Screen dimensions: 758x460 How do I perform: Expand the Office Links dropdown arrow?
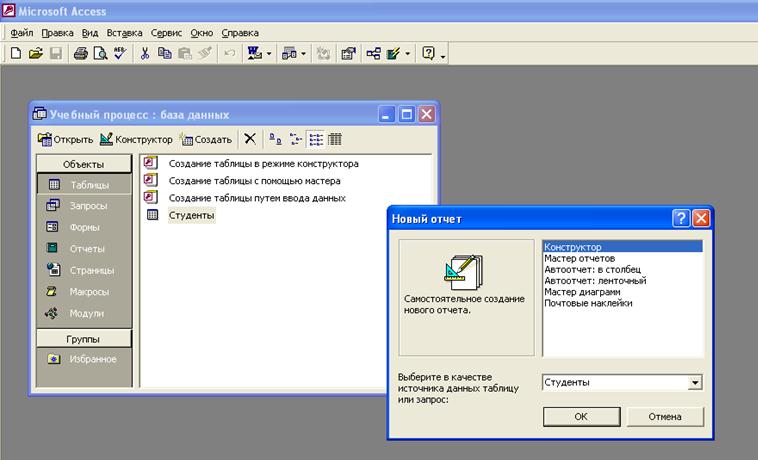tap(269, 54)
